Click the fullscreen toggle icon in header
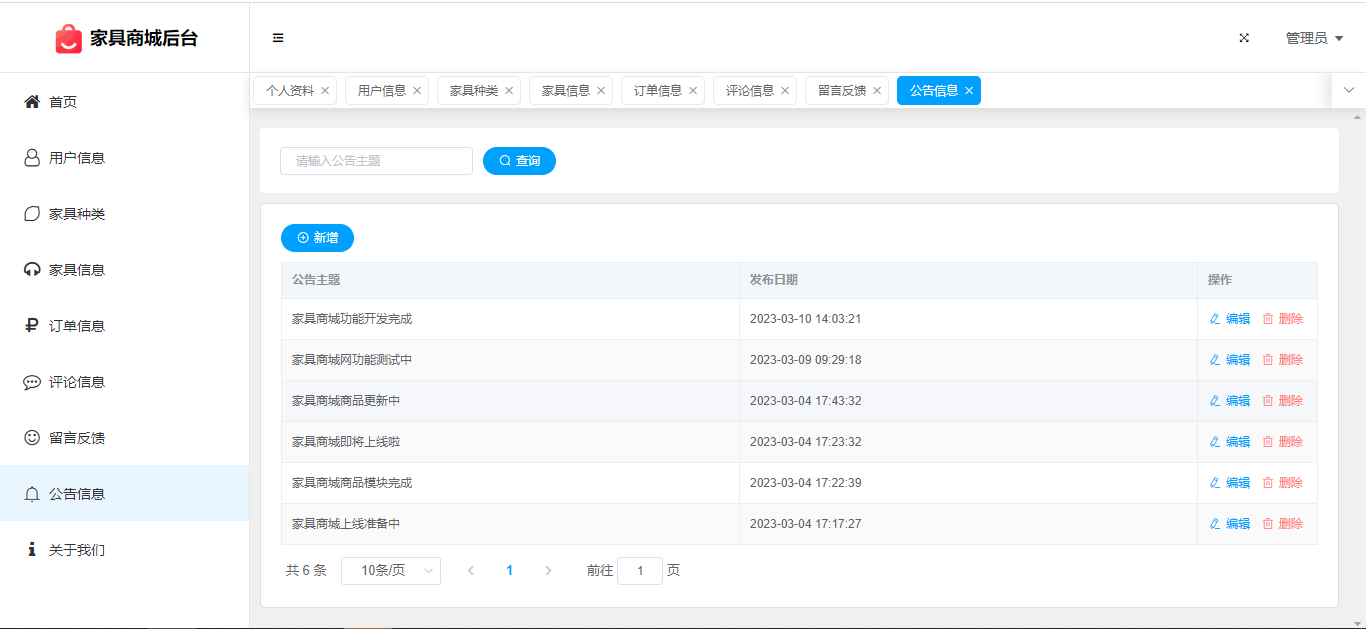 click(1244, 38)
